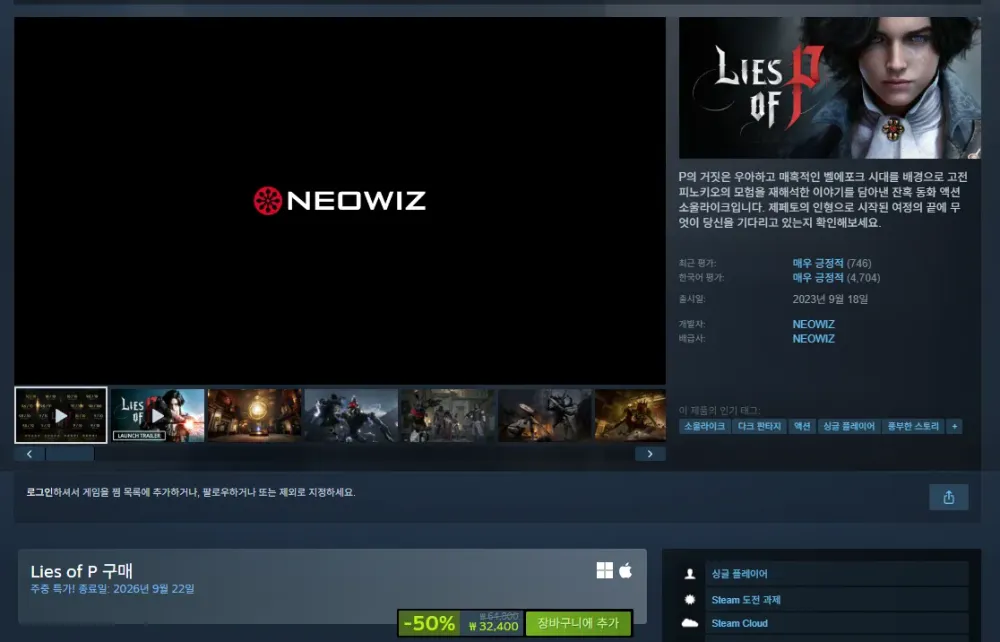Screen dimensions: 1000x642
Task: Open the 액션 tag
Action: (802, 427)
